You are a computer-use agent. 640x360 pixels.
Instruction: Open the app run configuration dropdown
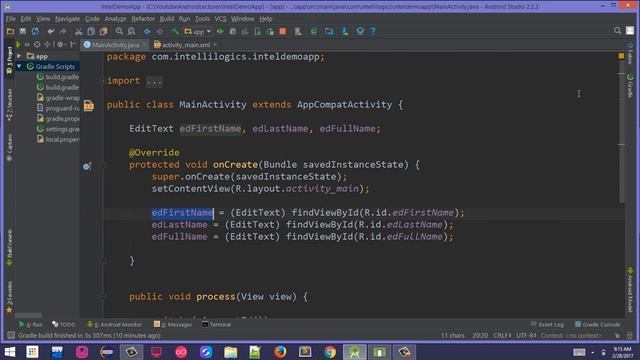[x=198, y=31]
